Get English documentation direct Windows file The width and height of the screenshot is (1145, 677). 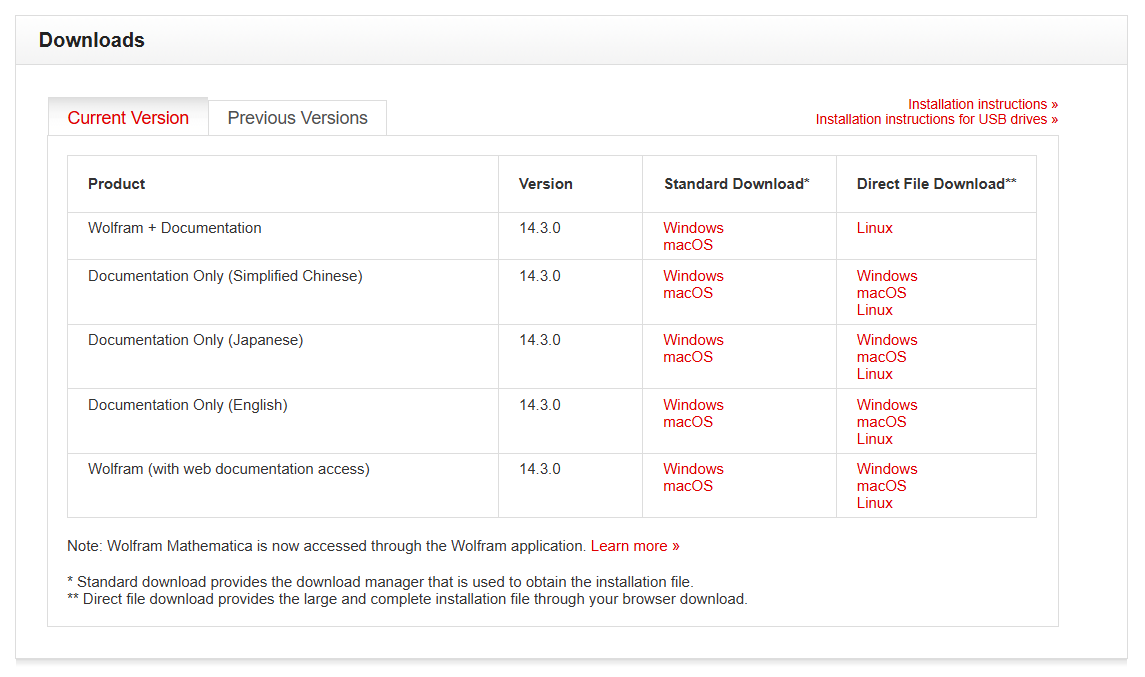pyautogui.click(x=886, y=405)
